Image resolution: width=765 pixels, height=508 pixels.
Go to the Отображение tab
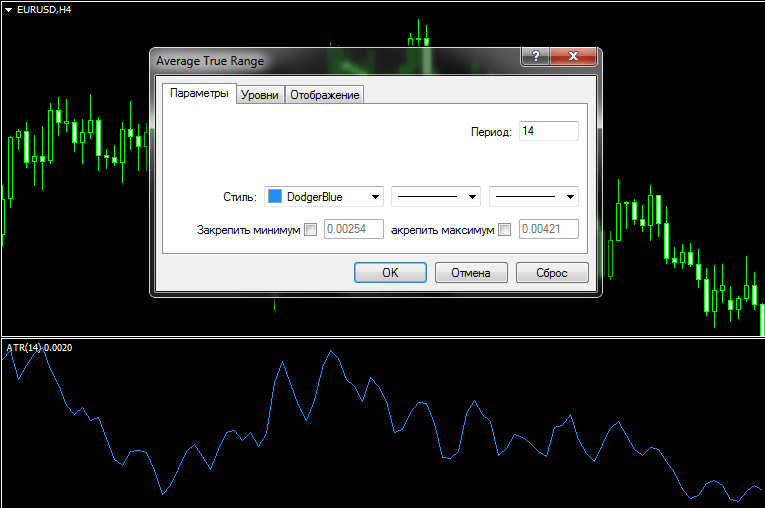[x=324, y=95]
